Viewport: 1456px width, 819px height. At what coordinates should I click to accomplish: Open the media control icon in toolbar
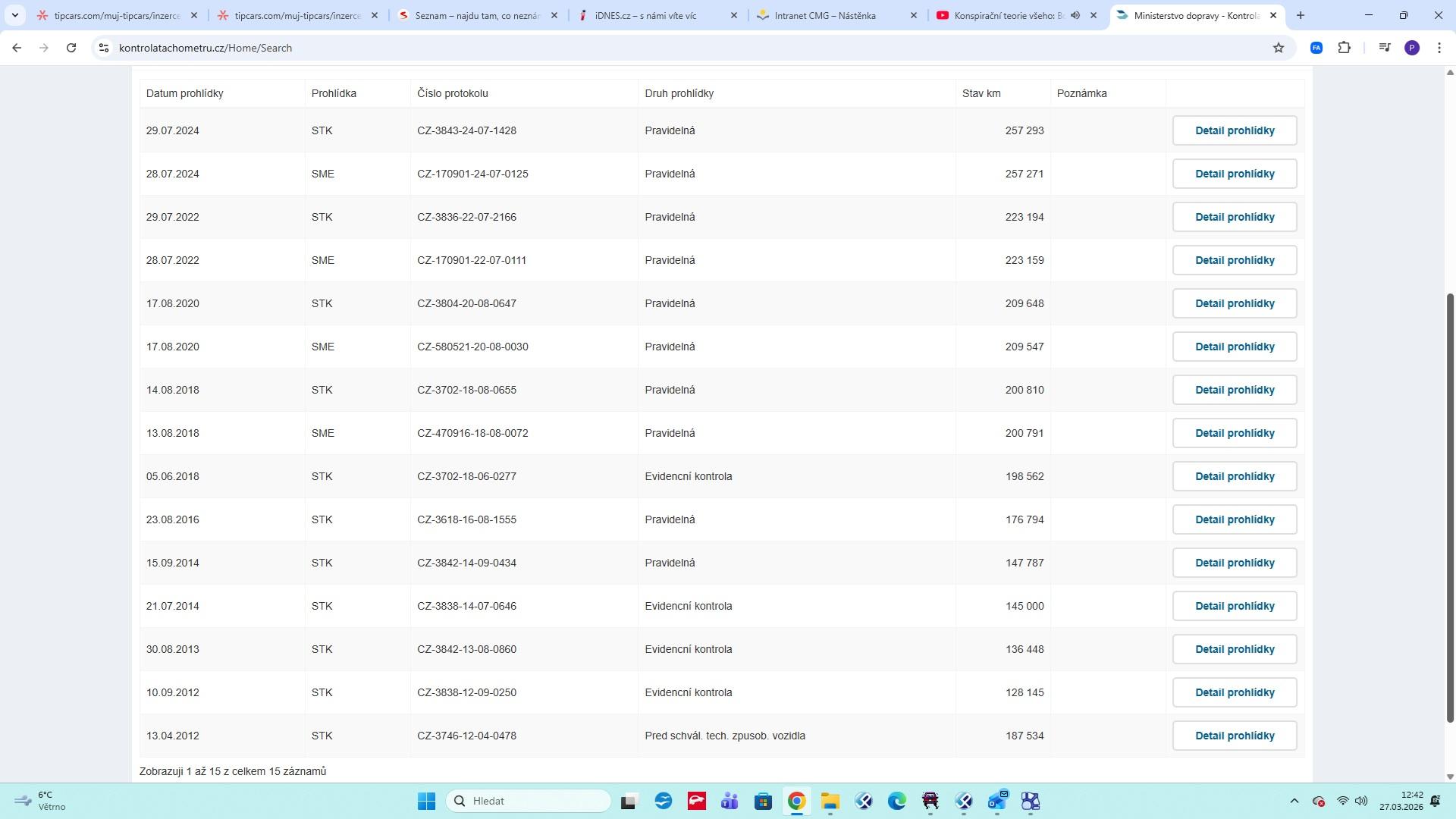tap(1385, 48)
